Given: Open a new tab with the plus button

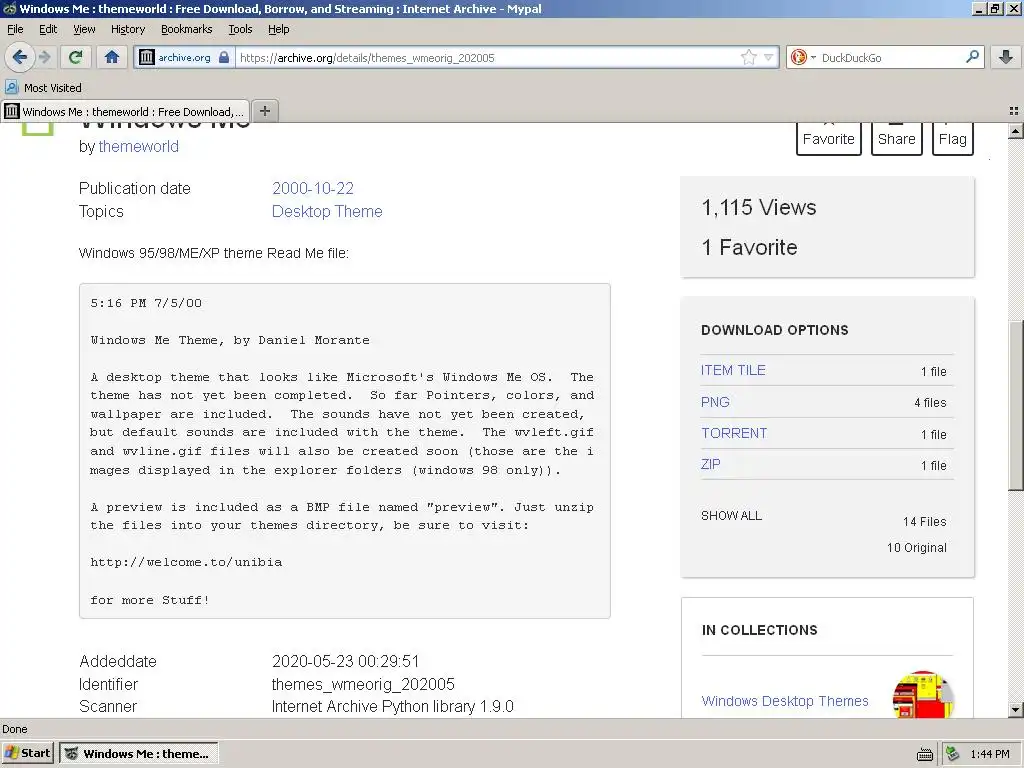Looking at the screenshot, I should coord(264,111).
